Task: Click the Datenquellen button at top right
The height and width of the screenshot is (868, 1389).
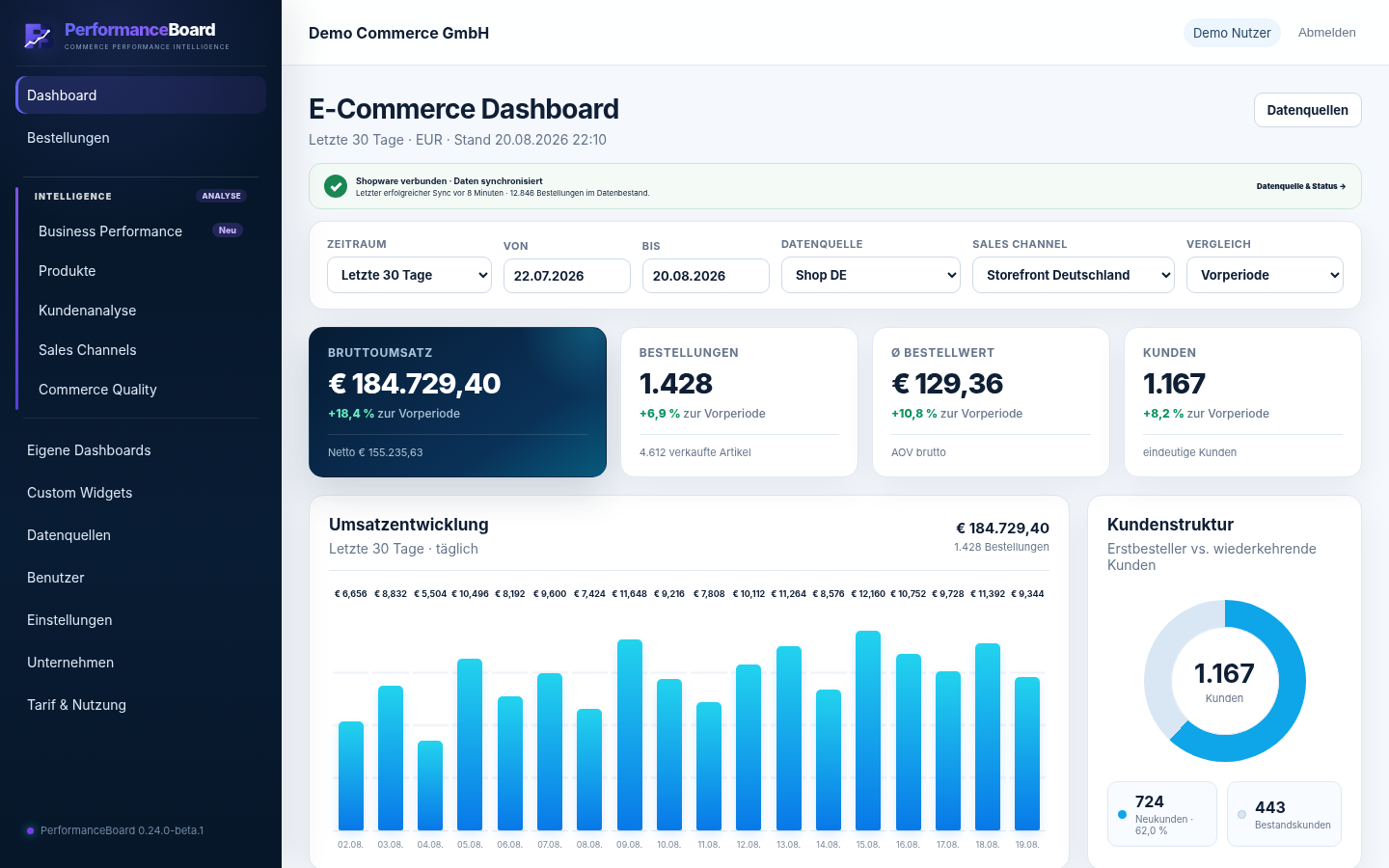Action: (1308, 110)
